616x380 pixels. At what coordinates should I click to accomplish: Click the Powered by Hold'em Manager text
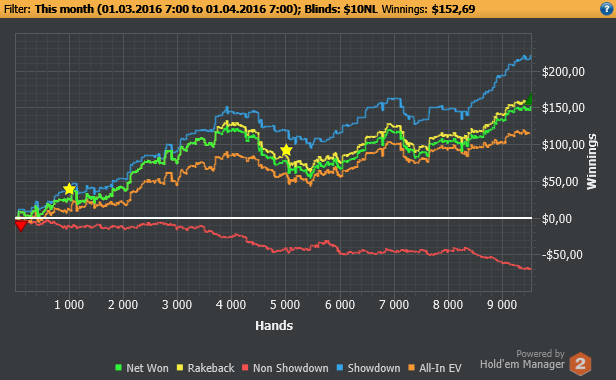(522, 360)
